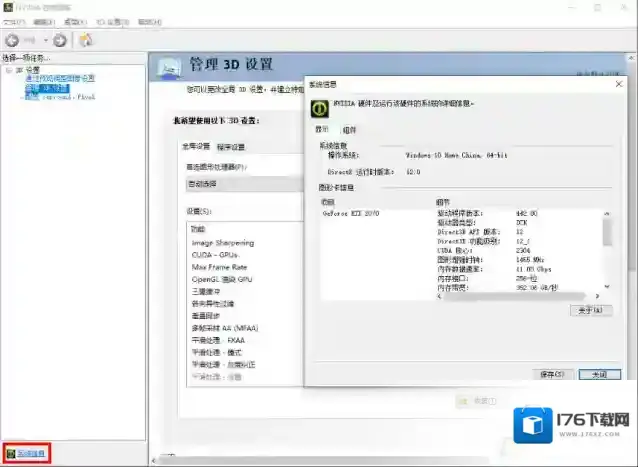This screenshot has width=638, height=467.
Task: Select GeForce RTX 2070 in the items list
Action: [x=351, y=213]
